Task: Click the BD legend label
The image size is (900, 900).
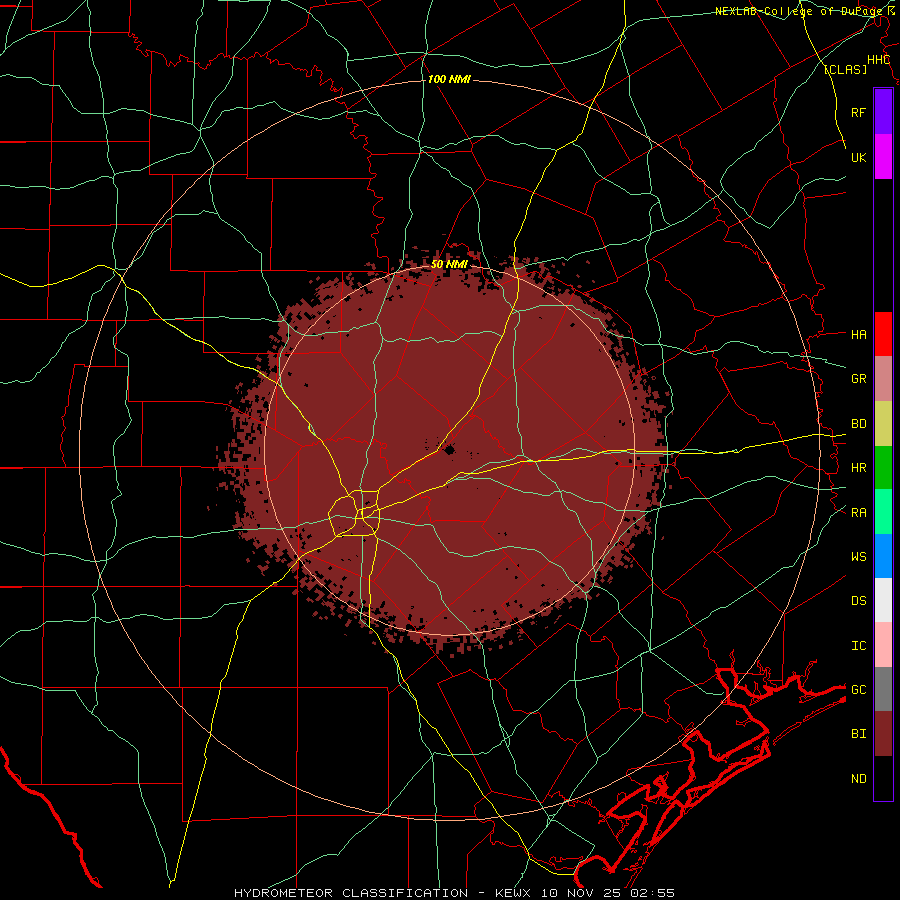Action: 858,423
